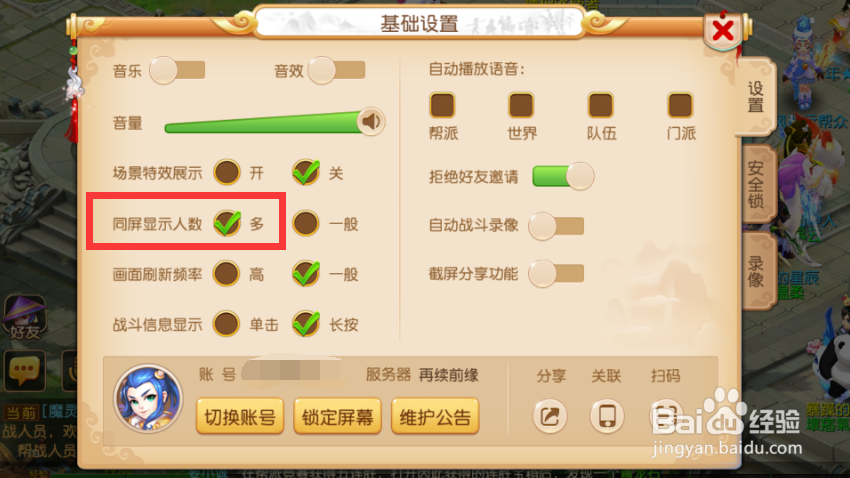
Task: Check the 世界 auto-play voice checkbox
Action: coord(521,105)
